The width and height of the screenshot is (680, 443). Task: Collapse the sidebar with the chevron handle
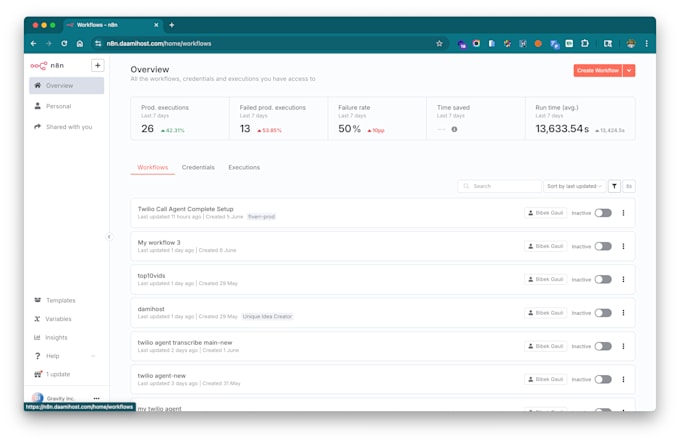click(109, 237)
